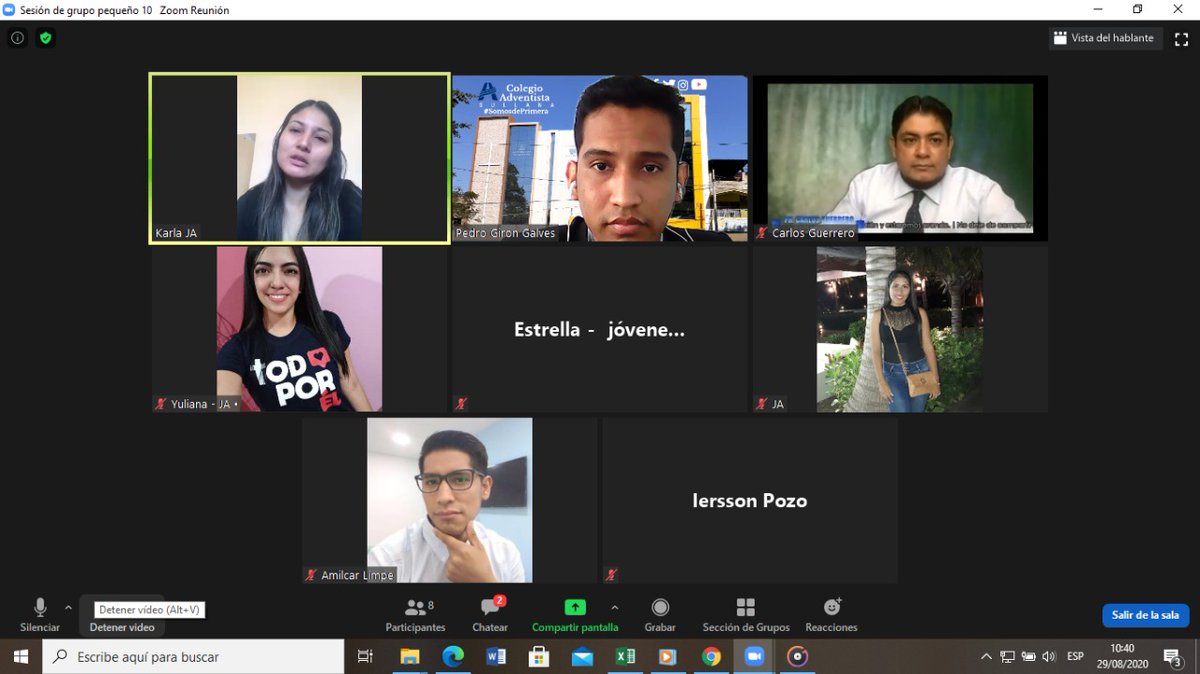Change input language ESP indicator

pos(1076,657)
